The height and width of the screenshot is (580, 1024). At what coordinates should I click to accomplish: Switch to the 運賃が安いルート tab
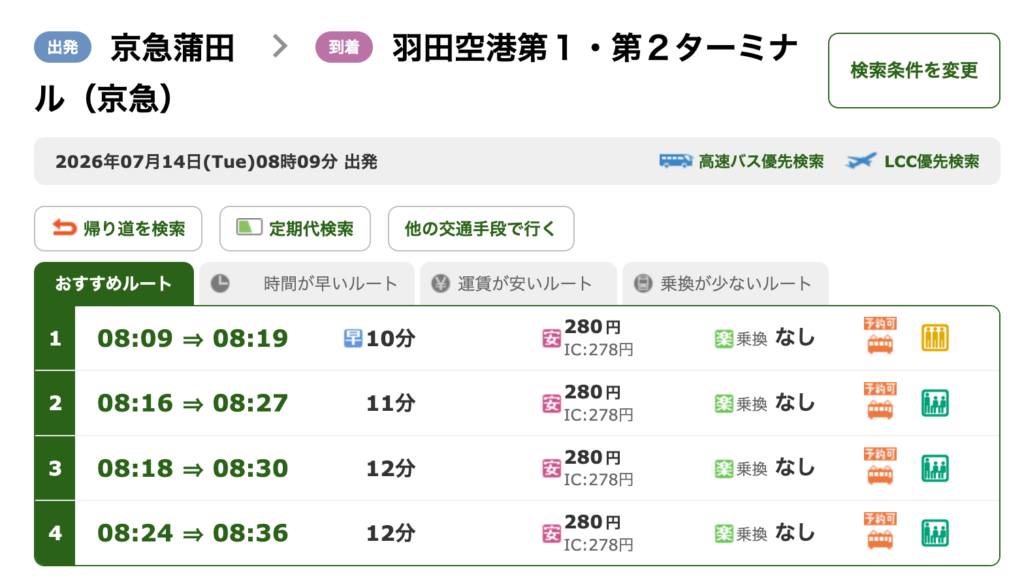pos(519,283)
